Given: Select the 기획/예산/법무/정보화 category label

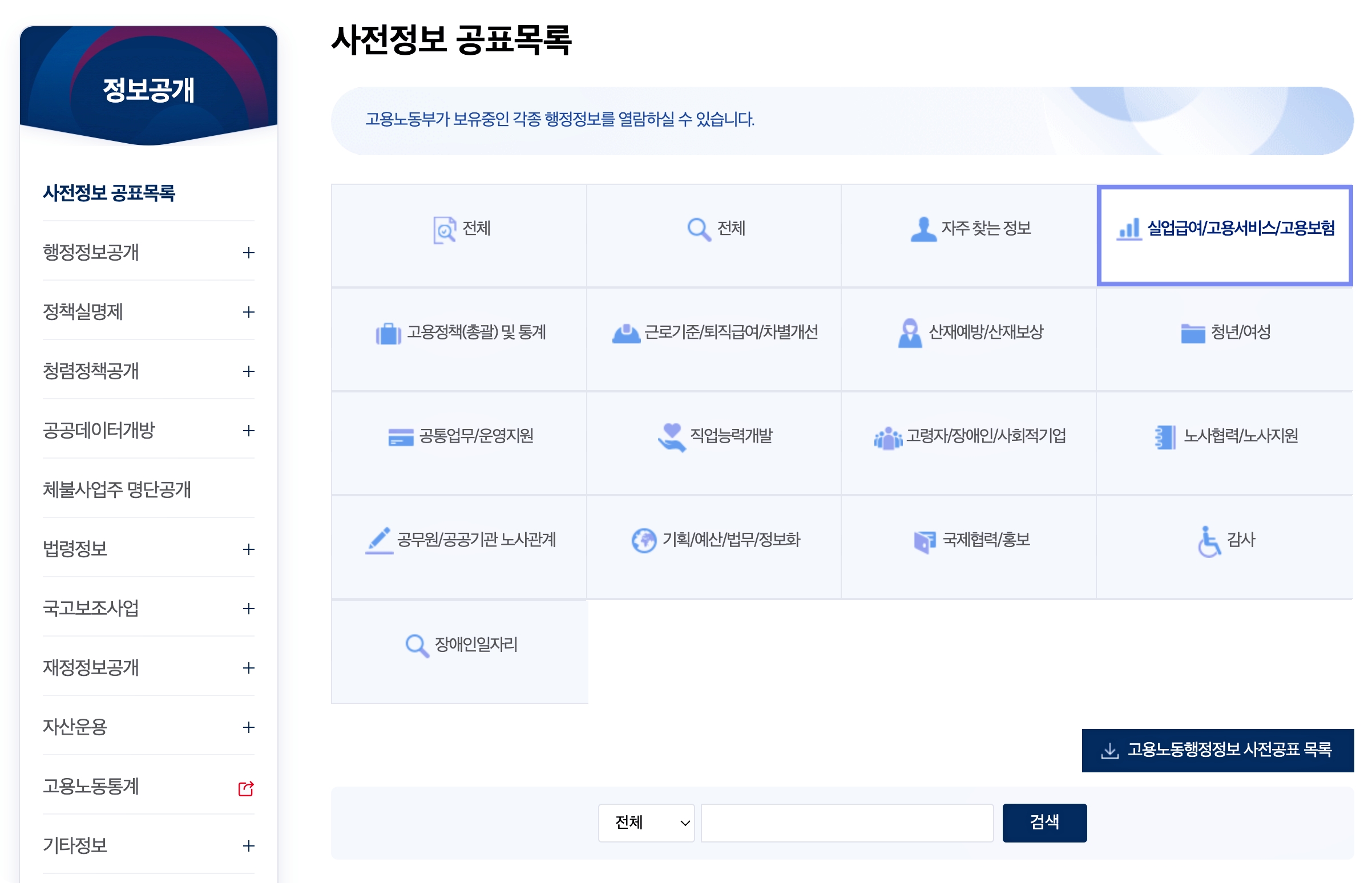Looking at the screenshot, I should 731,540.
